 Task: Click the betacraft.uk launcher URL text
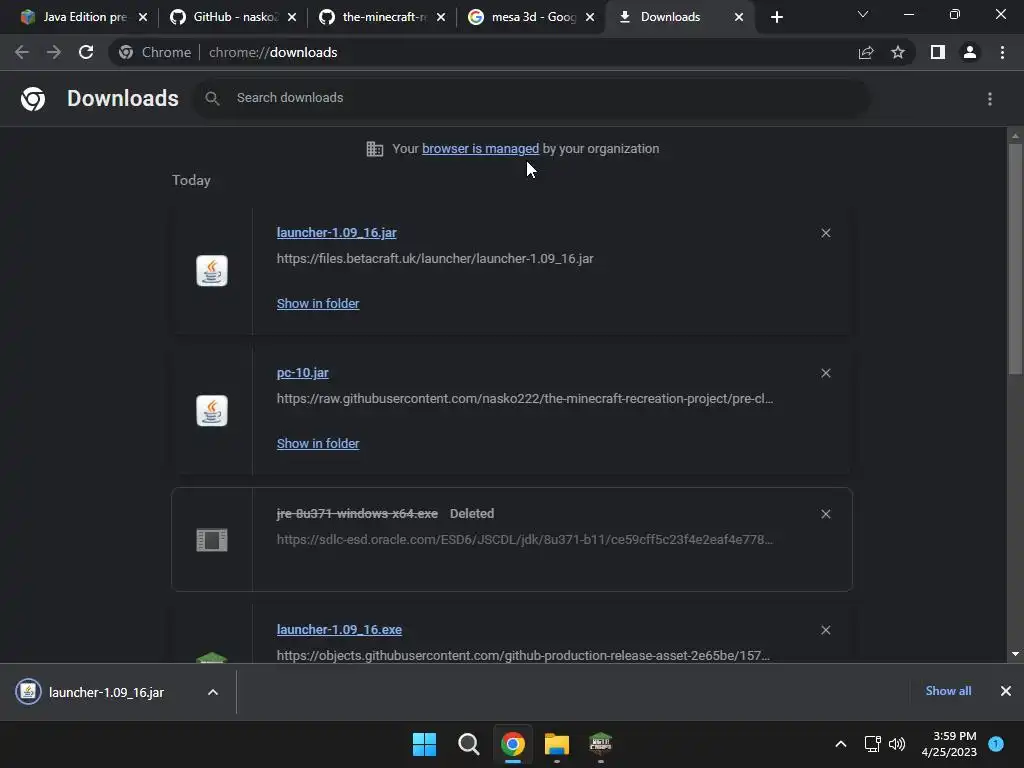pos(435,259)
